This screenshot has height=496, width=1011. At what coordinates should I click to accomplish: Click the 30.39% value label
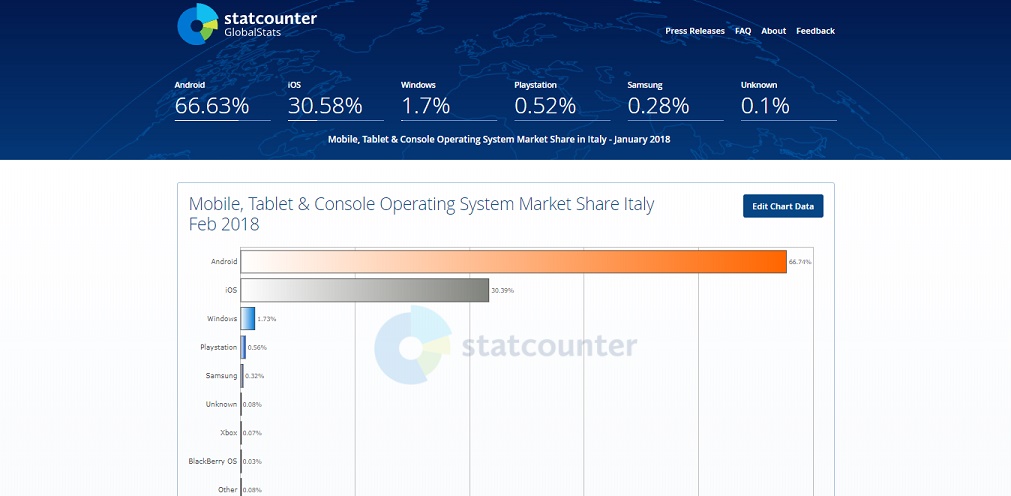click(502, 290)
